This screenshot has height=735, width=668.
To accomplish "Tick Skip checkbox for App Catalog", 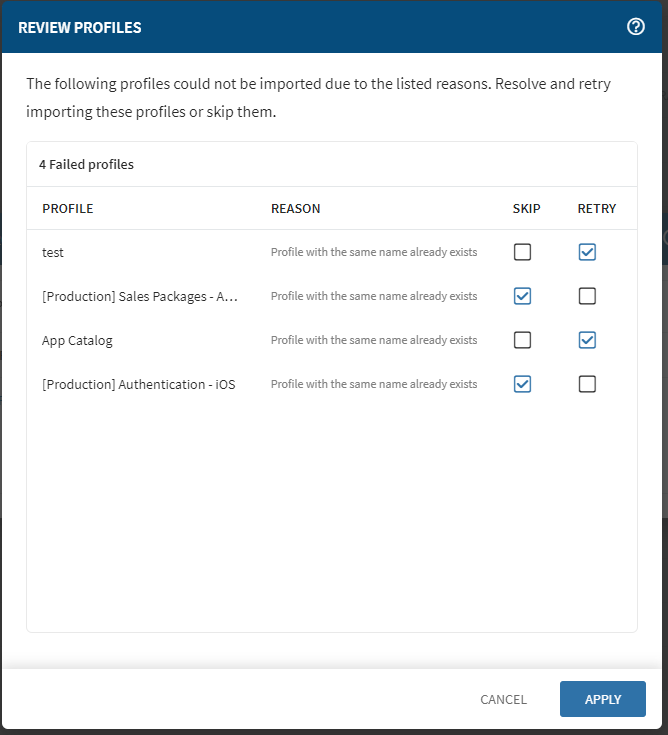I will coord(522,340).
